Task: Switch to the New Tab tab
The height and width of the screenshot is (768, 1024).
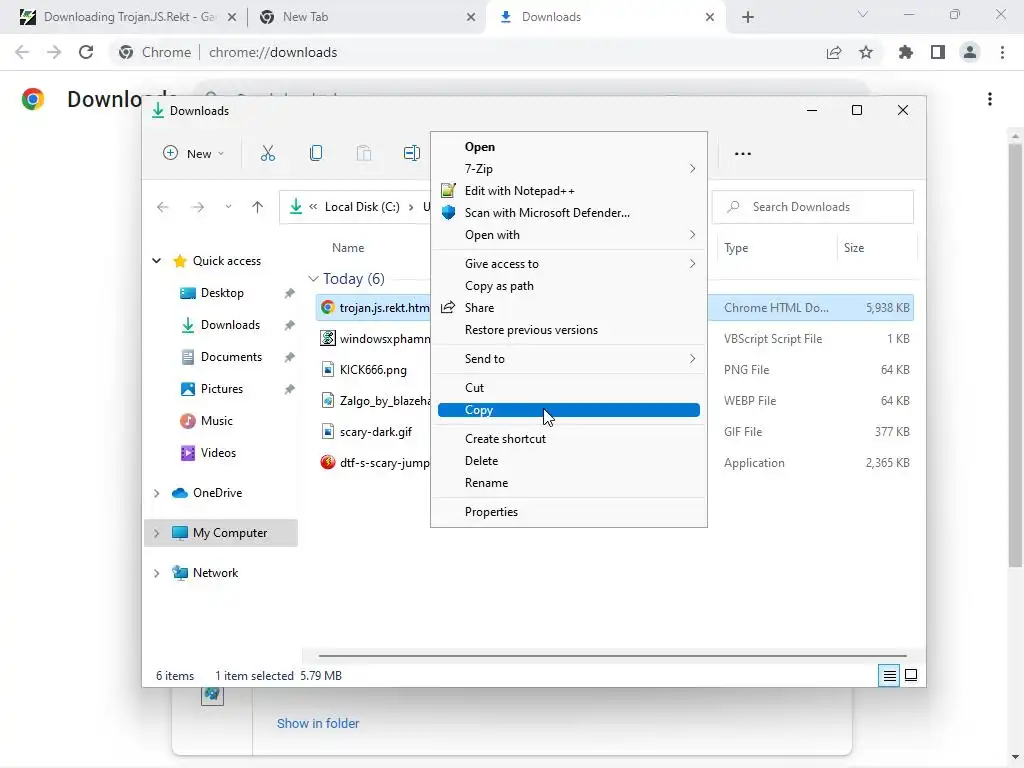Action: [366, 17]
